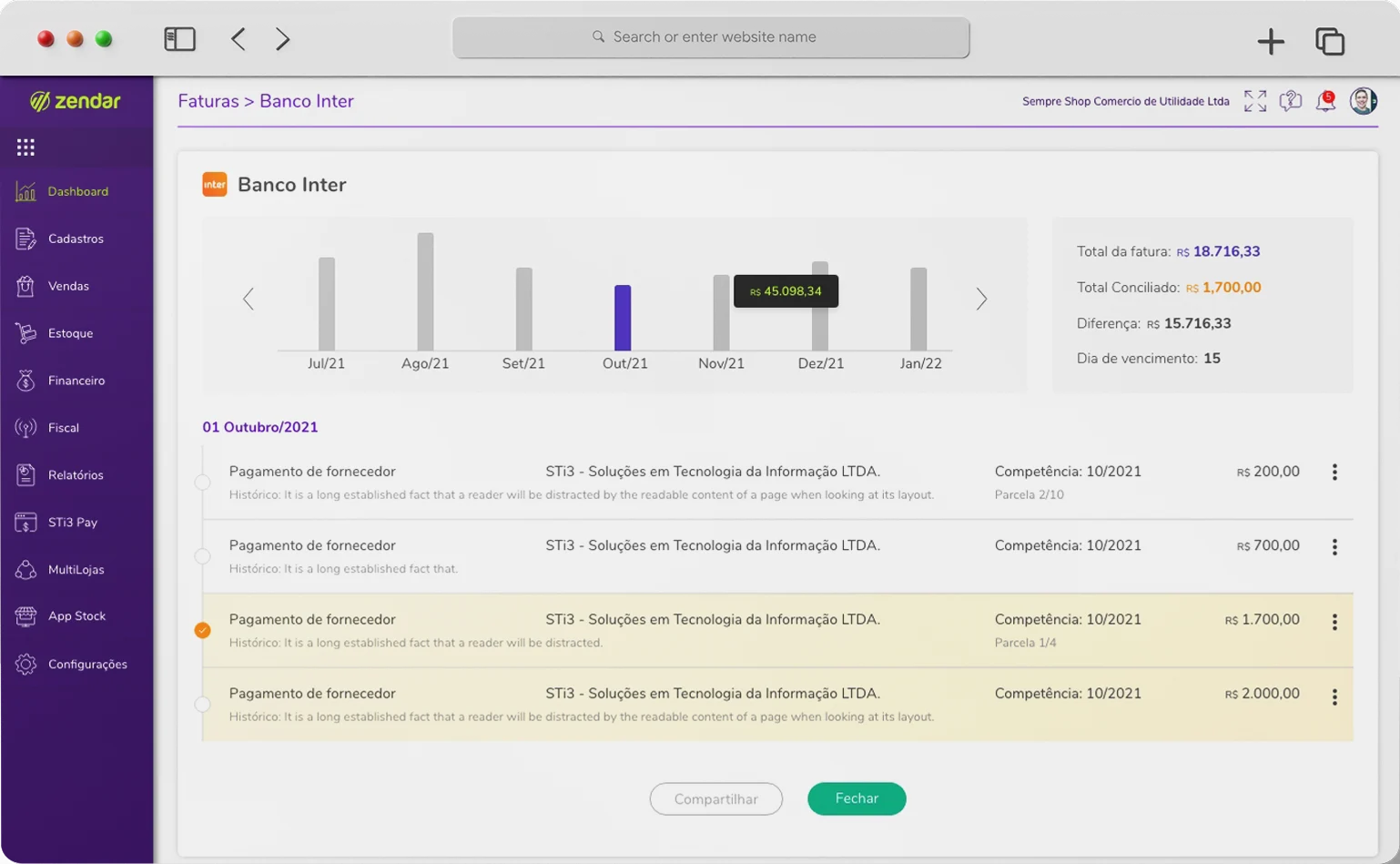The width and height of the screenshot is (1400, 864).
Task: Uncheck the R$ 1.700,00 payment checkmark
Action: click(x=203, y=630)
